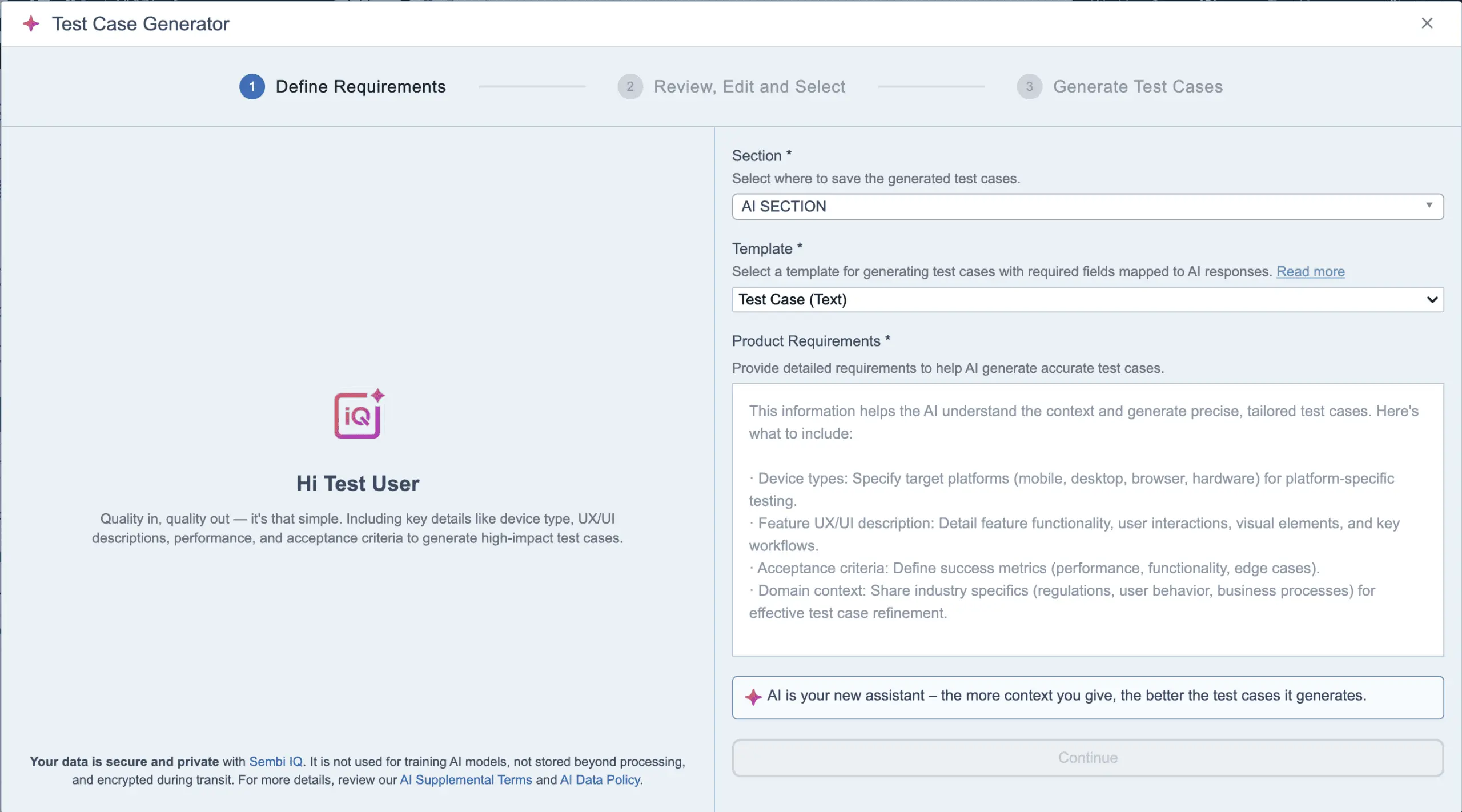The height and width of the screenshot is (812, 1462).
Task: Click the Sembi IQ logo icon
Action: click(359, 414)
